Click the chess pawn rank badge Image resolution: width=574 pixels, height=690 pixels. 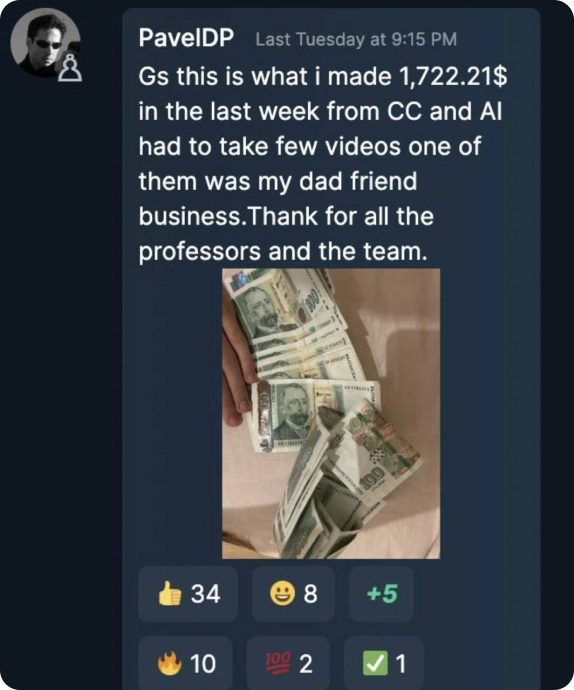70,70
